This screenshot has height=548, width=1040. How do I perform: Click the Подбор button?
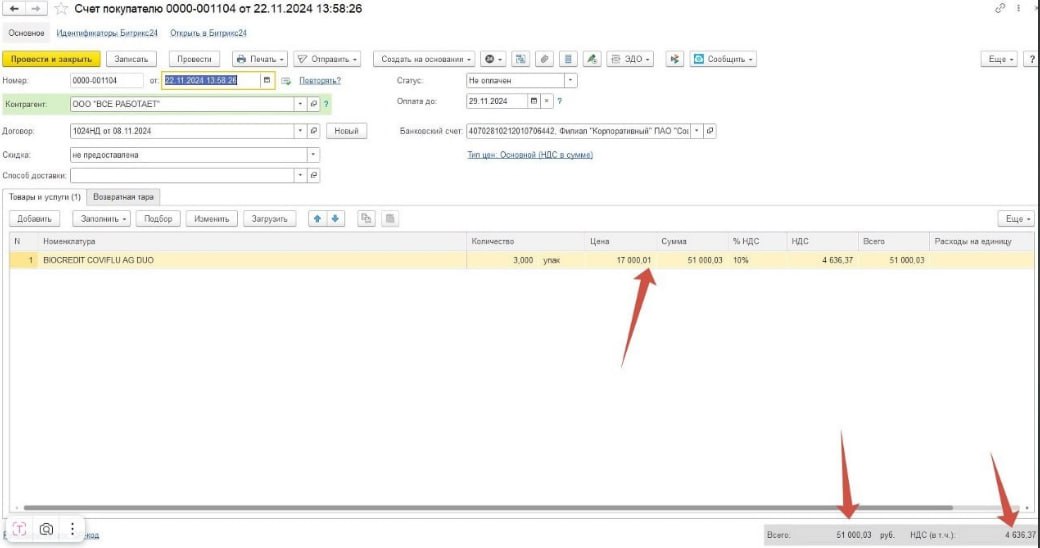(x=158, y=219)
